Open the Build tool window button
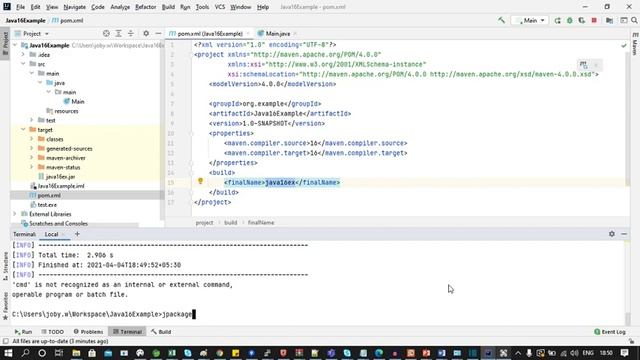This screenshot has width=640, height=360. pyautogui.click(x=161, y=332)
